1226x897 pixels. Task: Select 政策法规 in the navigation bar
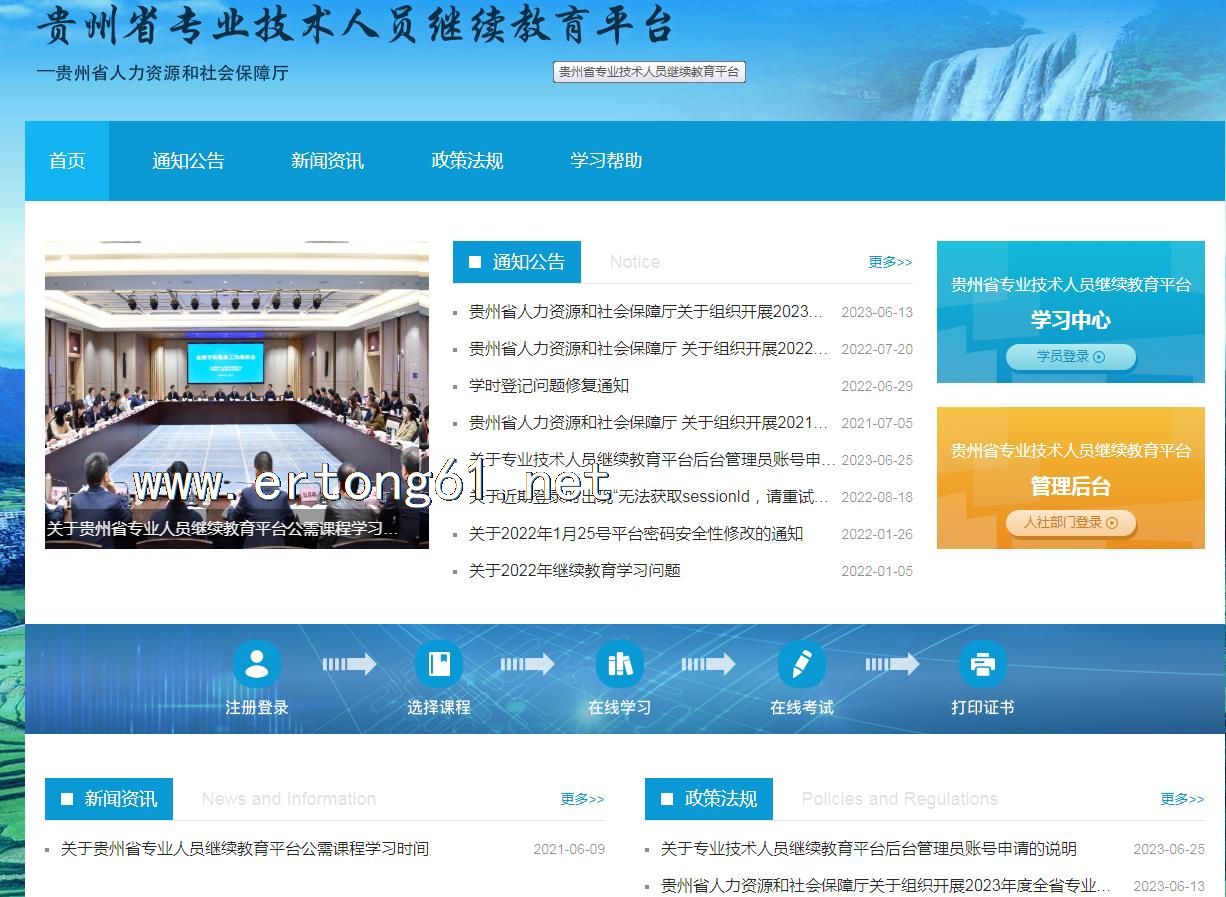click(467, 161)
